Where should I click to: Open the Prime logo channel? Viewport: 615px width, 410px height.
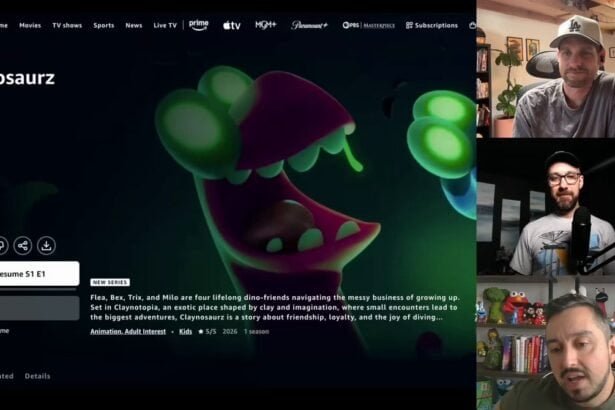pos(198,25)
